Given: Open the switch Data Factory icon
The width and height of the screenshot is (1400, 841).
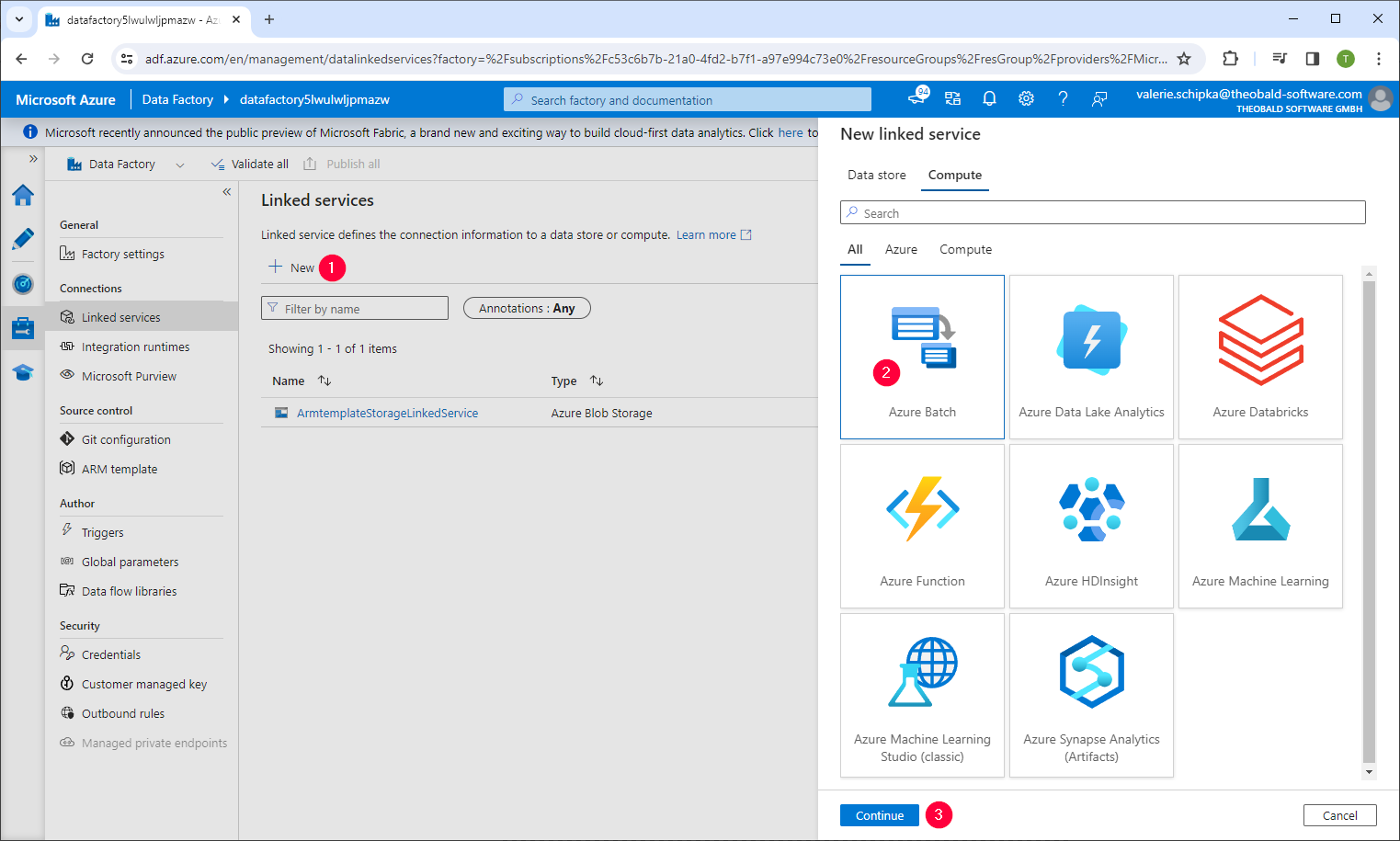Looking at the screenshot, I should 952,98.
